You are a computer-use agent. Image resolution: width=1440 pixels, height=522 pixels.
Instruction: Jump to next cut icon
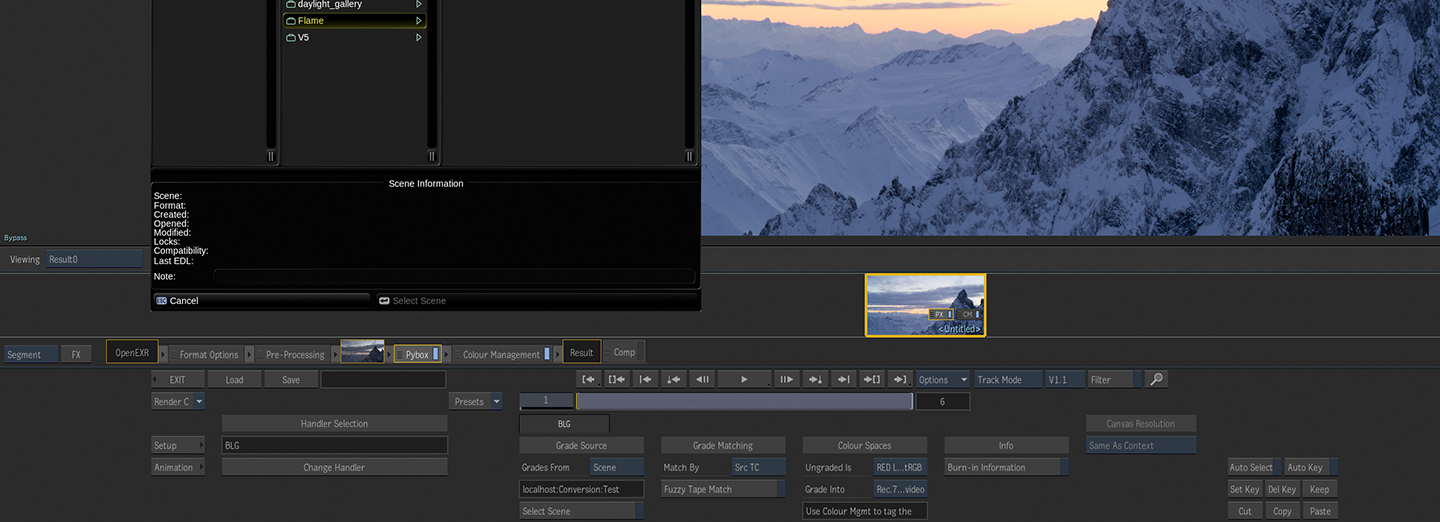pos(843,380)
